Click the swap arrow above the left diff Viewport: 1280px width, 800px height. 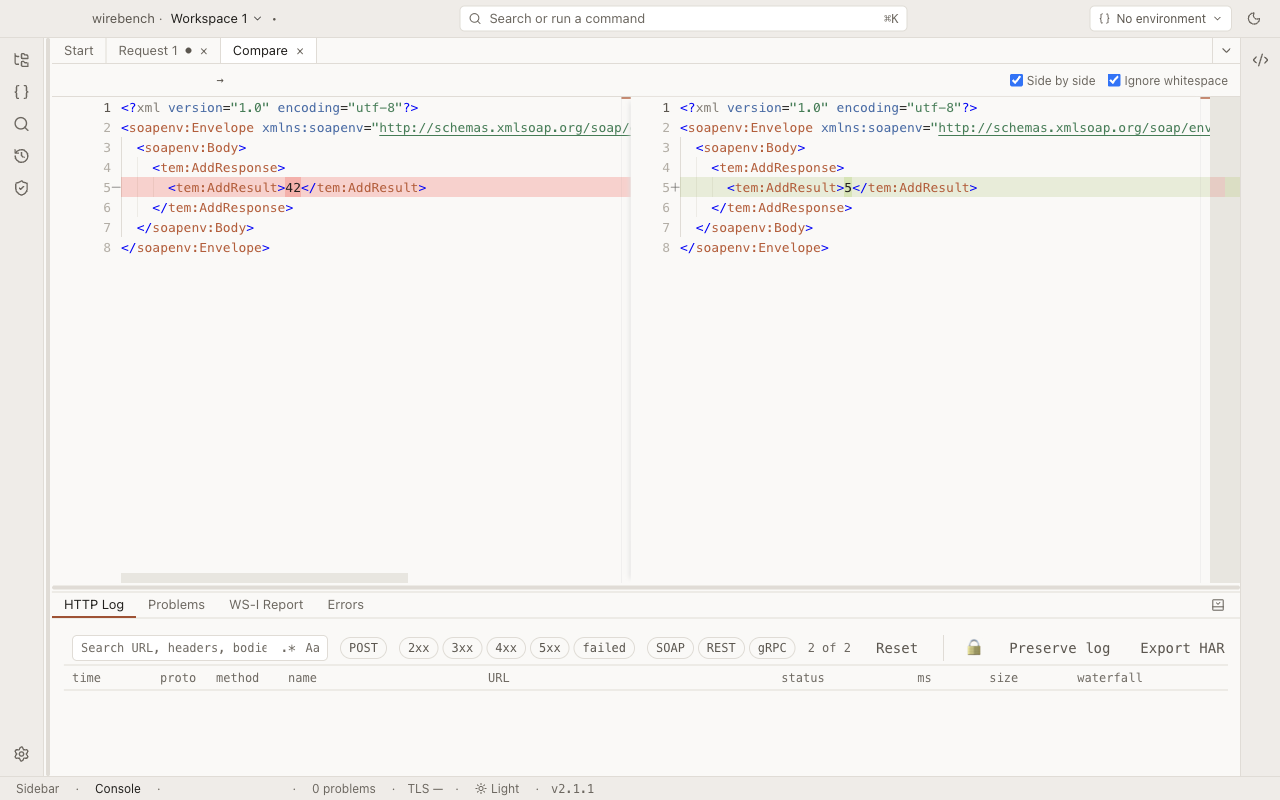[x=220, y=80]
